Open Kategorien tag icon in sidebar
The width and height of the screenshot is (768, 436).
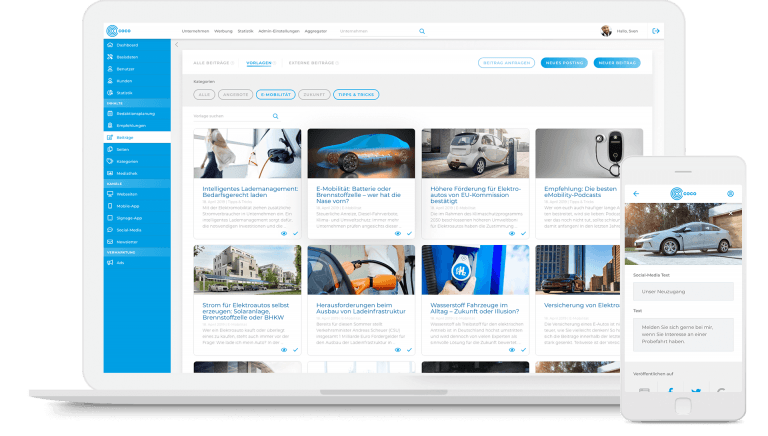click(110, 161)
